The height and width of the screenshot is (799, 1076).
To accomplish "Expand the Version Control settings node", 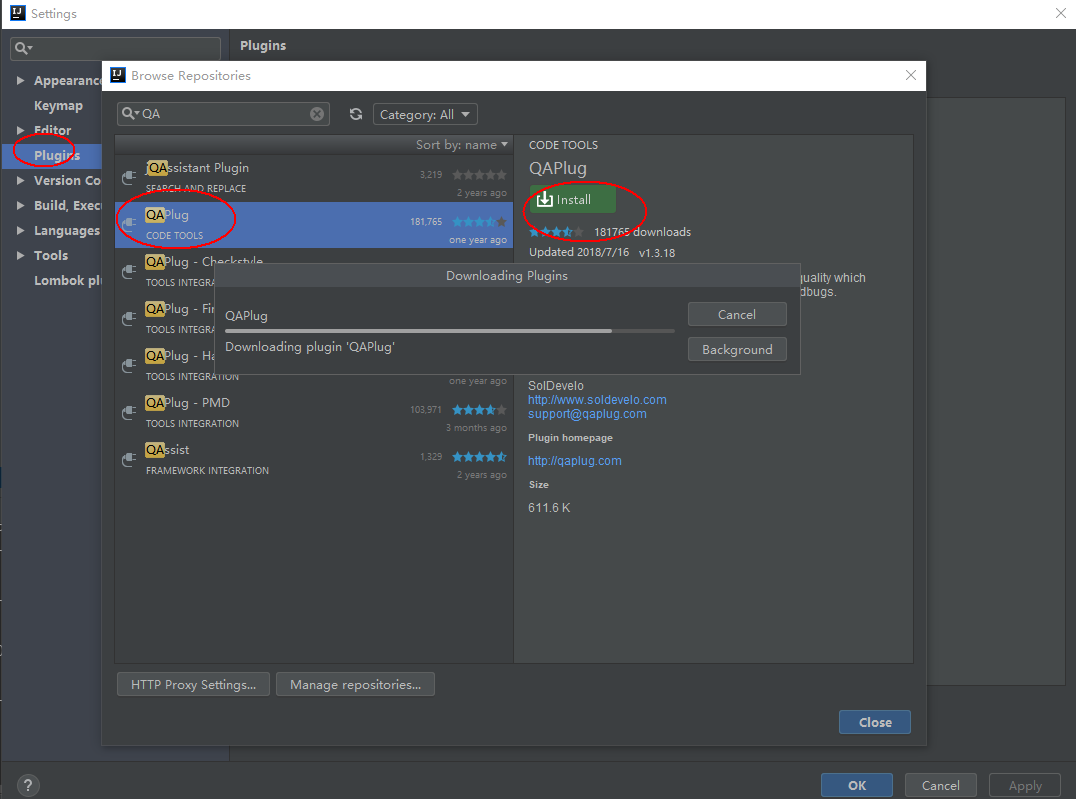I will (x=21, y=181).
